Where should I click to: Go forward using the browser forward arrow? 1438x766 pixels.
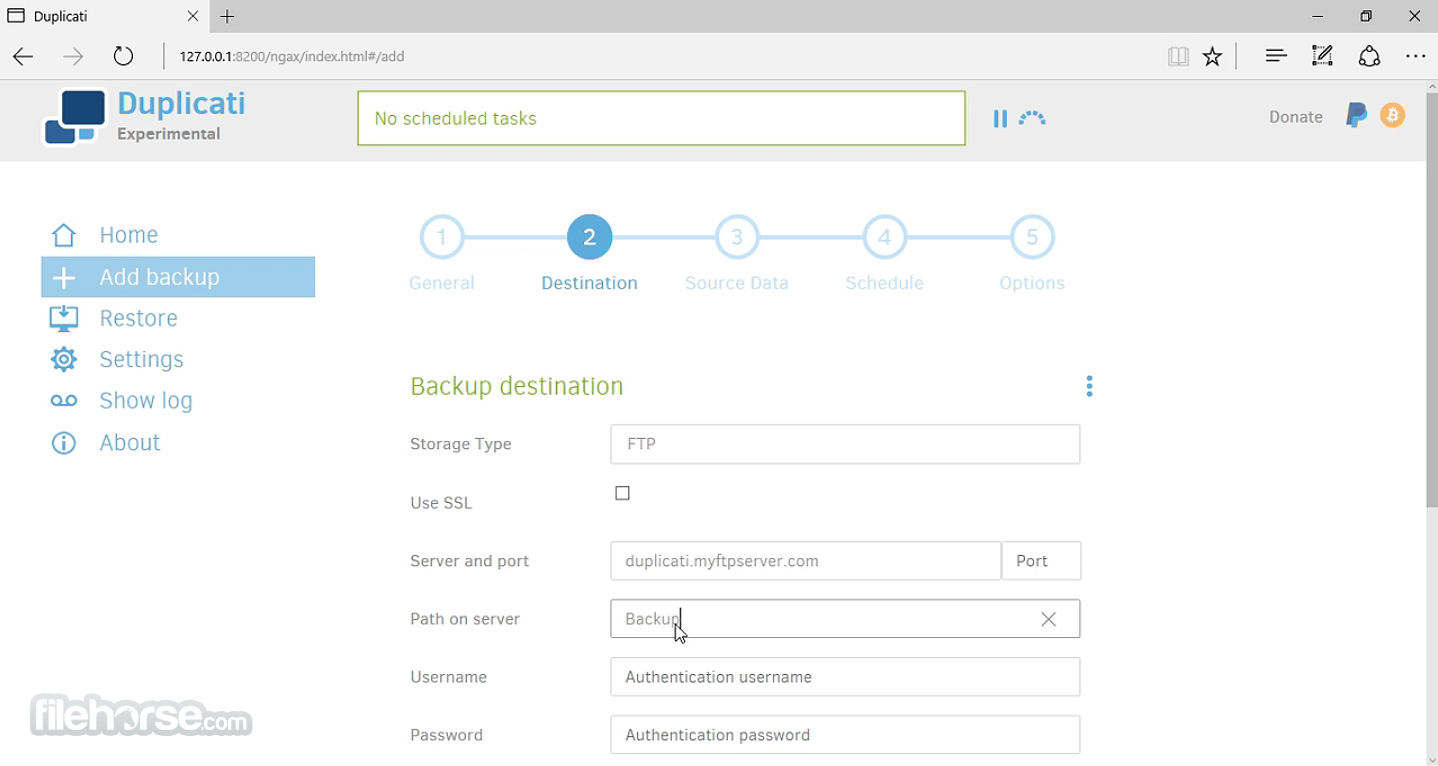pyautogui.click(x=73, y=56)
